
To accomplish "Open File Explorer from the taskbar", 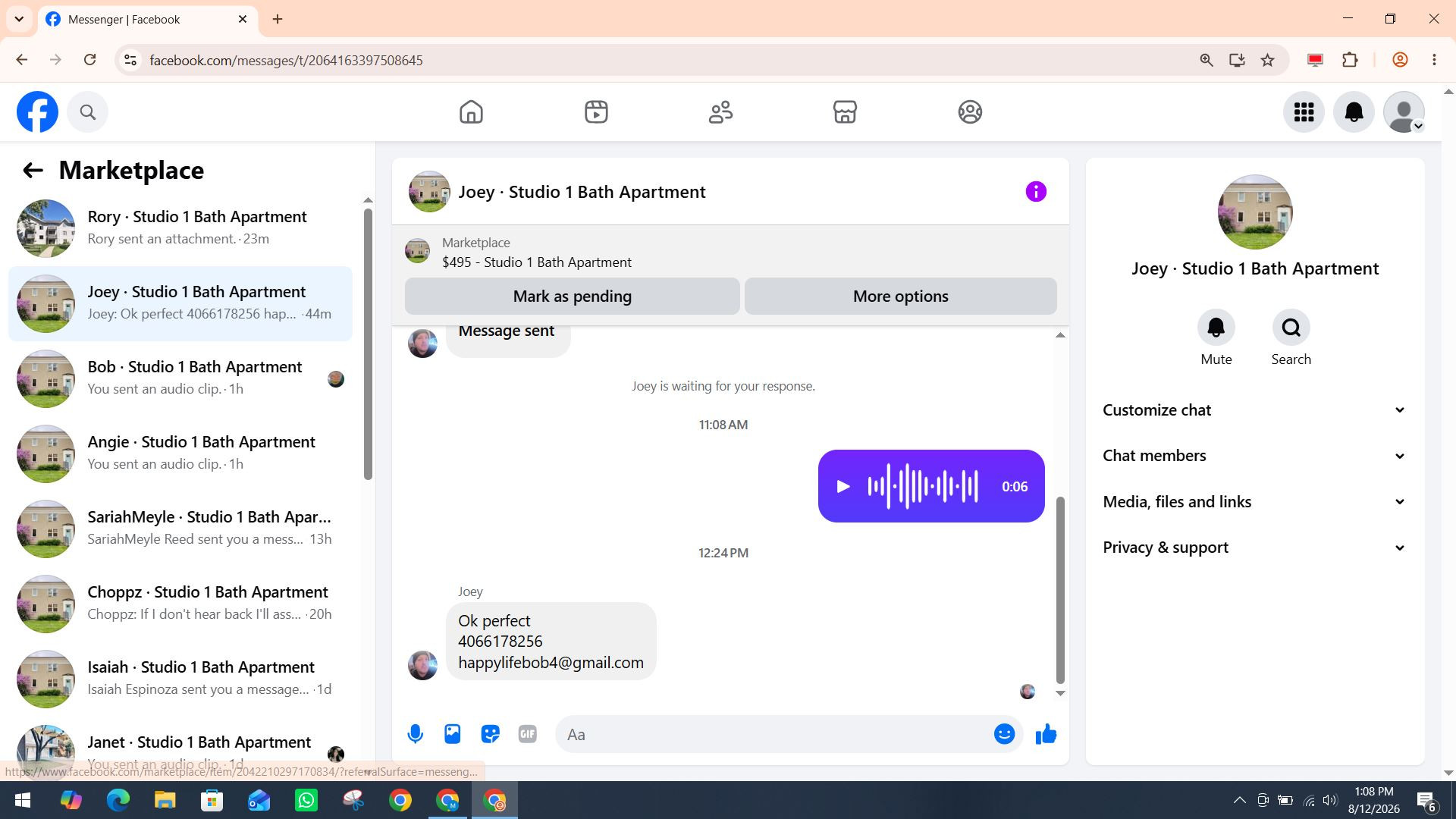I will click(x=165, y=800).
